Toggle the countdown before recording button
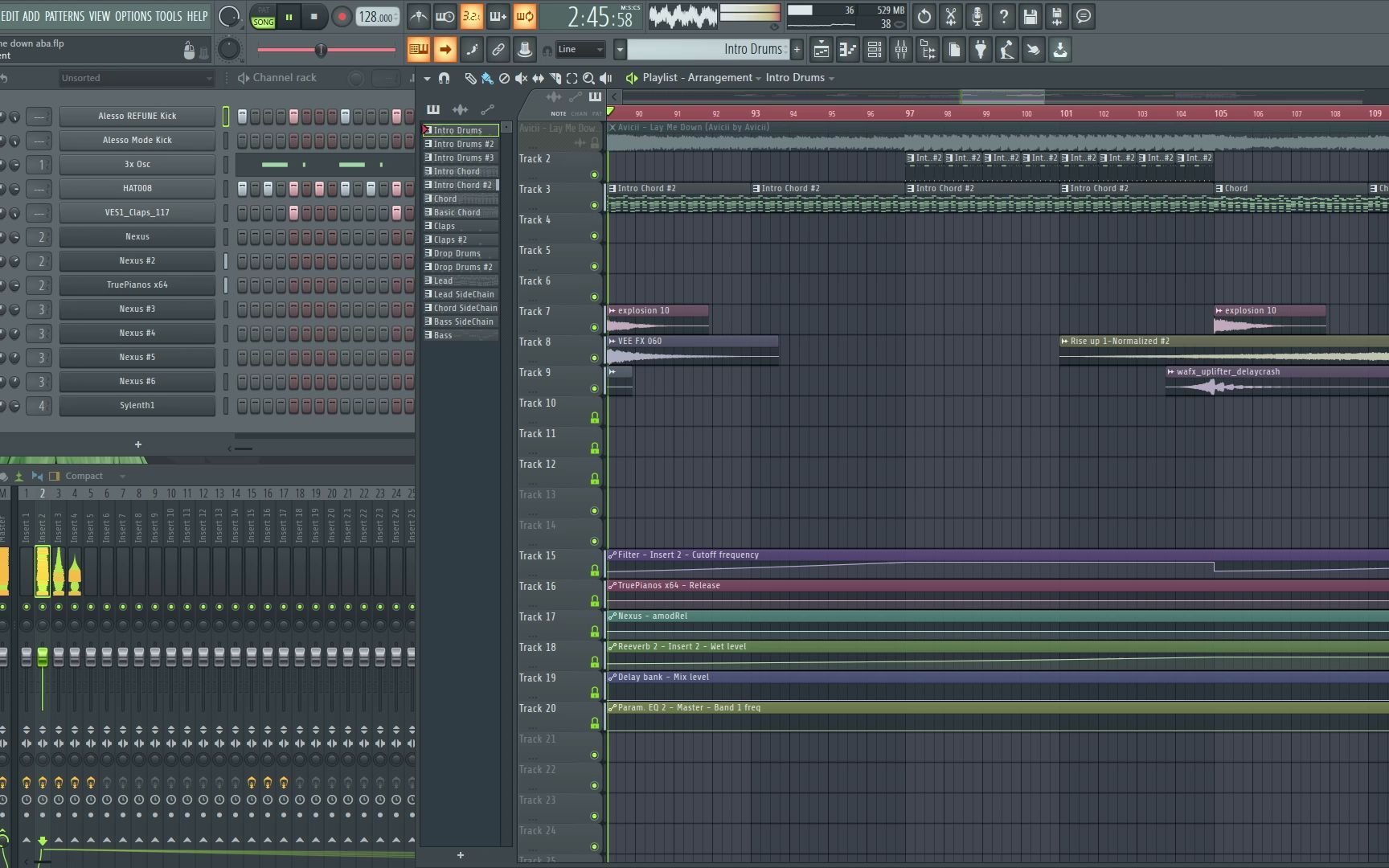This screenshot has height=868, width=1389. pyautogui.click(x=471, y=16)
